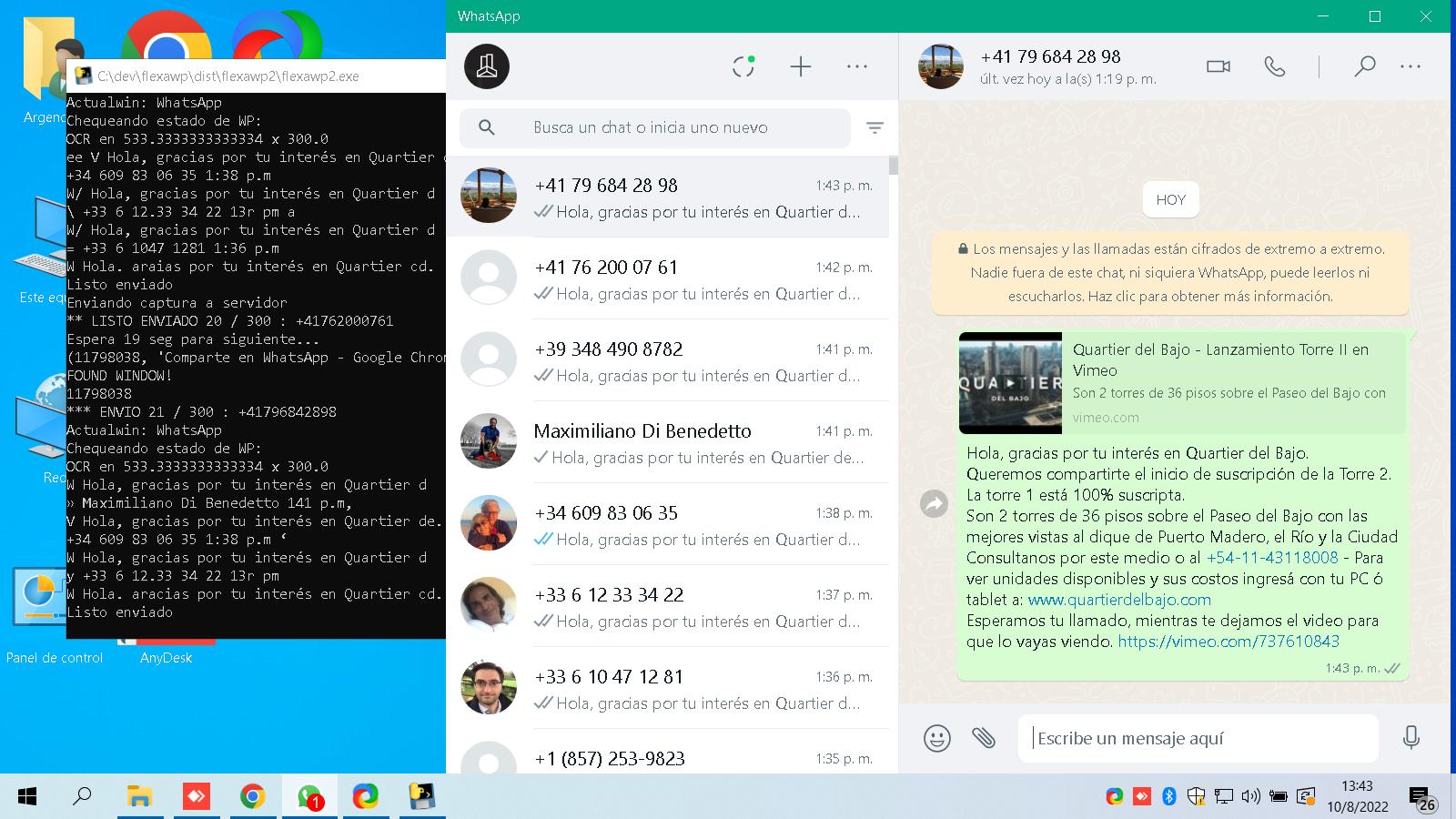Start a video call with contact
This screenshot has height=819, width=1456.
(x=1218, y=66)
